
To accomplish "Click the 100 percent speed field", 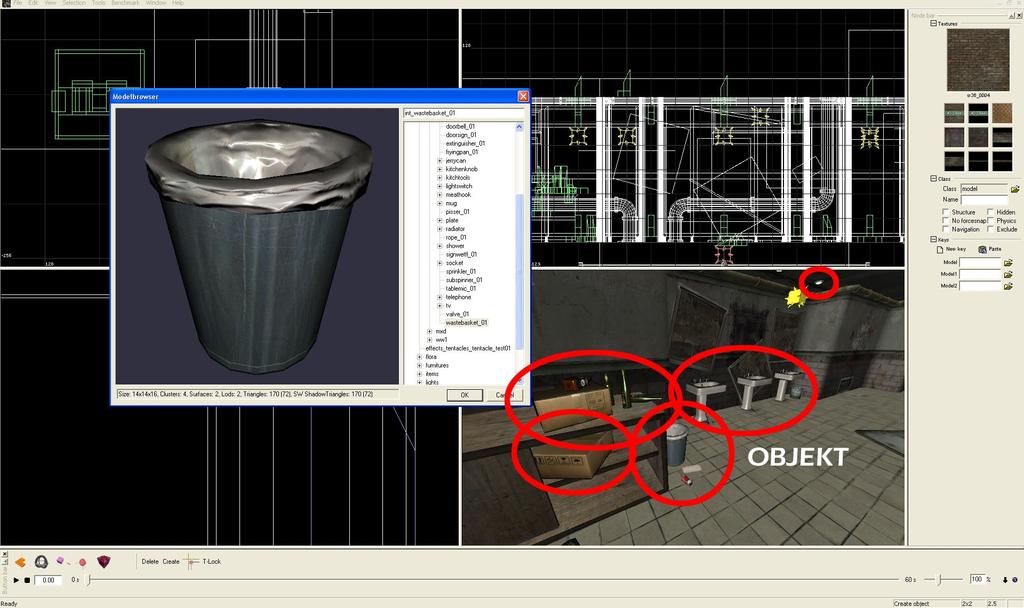I will pos(976,579).
